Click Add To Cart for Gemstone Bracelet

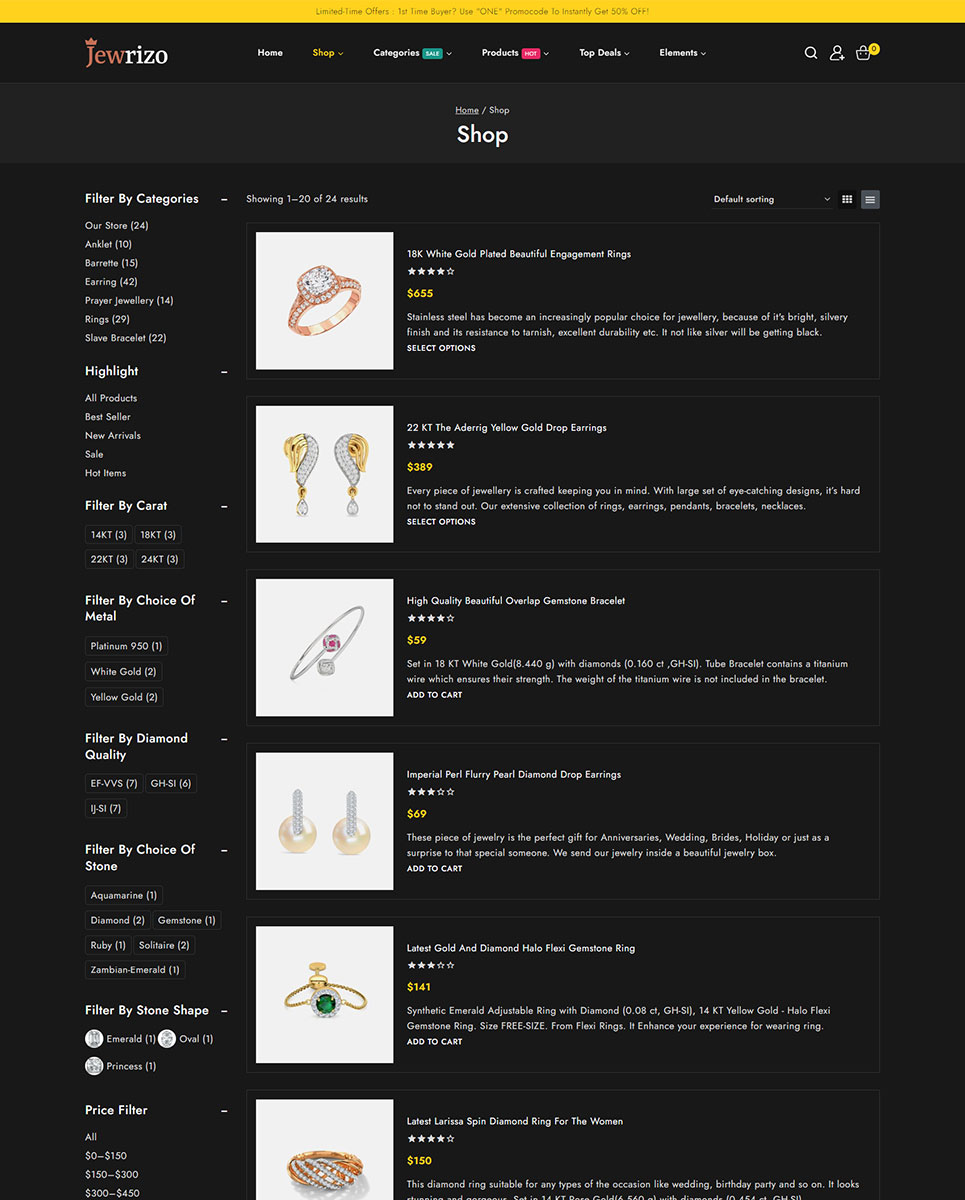click(x=434, y=695)
